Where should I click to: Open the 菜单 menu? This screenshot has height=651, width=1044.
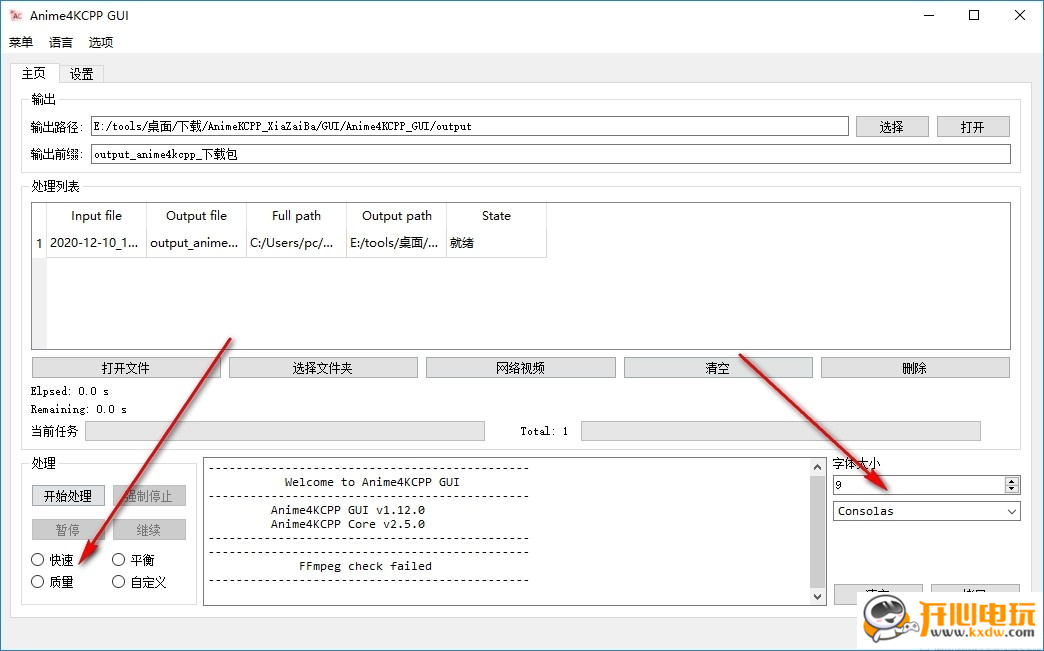click(x=21, y=43)
